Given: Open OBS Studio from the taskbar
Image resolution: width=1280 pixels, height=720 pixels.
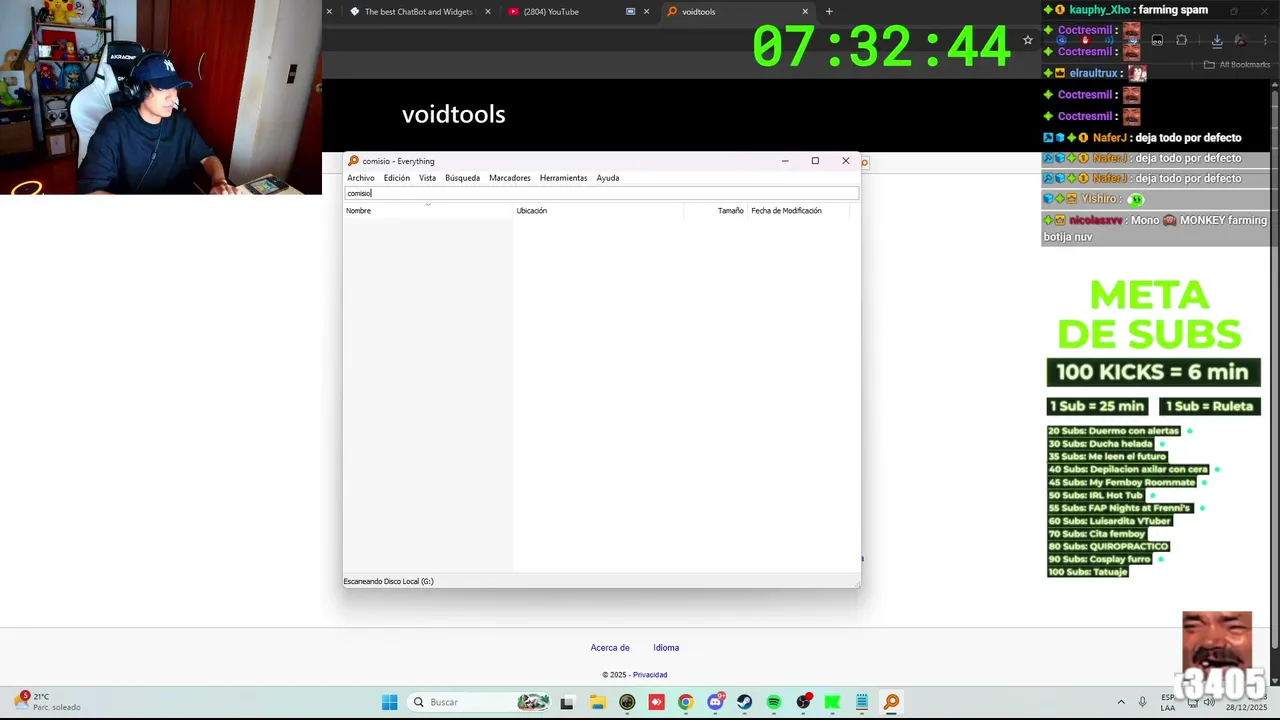Looking at the screenshot, I should pyautogui.click(x=803, y=702).
